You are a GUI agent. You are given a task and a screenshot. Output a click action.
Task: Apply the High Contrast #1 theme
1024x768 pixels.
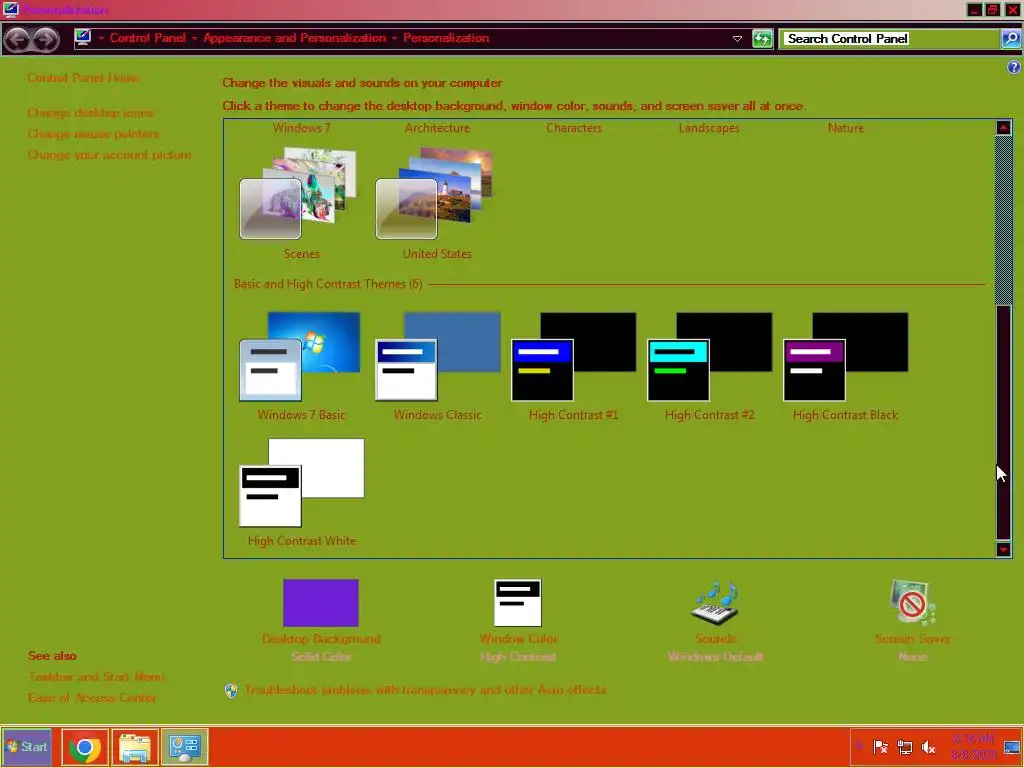point(573,366)
